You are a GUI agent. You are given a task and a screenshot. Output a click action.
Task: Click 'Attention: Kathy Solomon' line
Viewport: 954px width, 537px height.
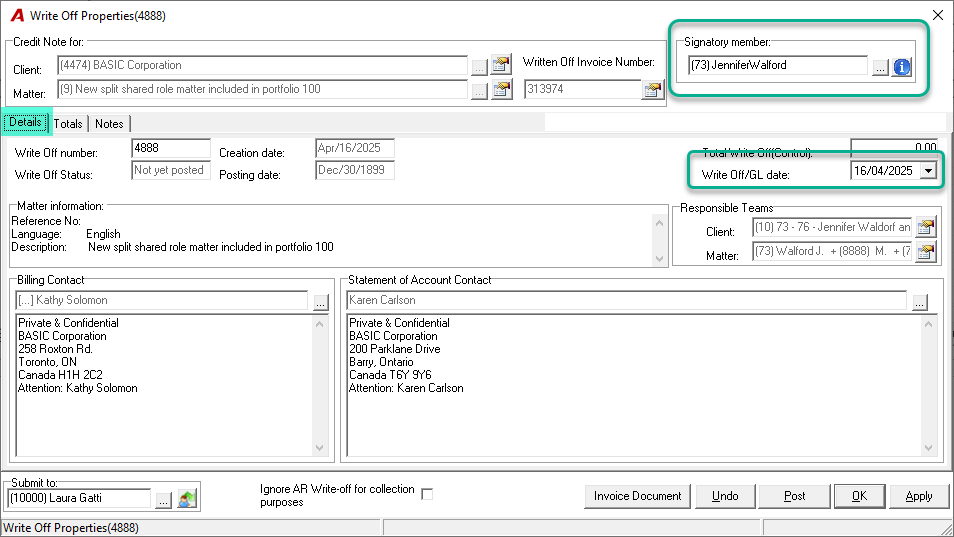coord(78,388)
